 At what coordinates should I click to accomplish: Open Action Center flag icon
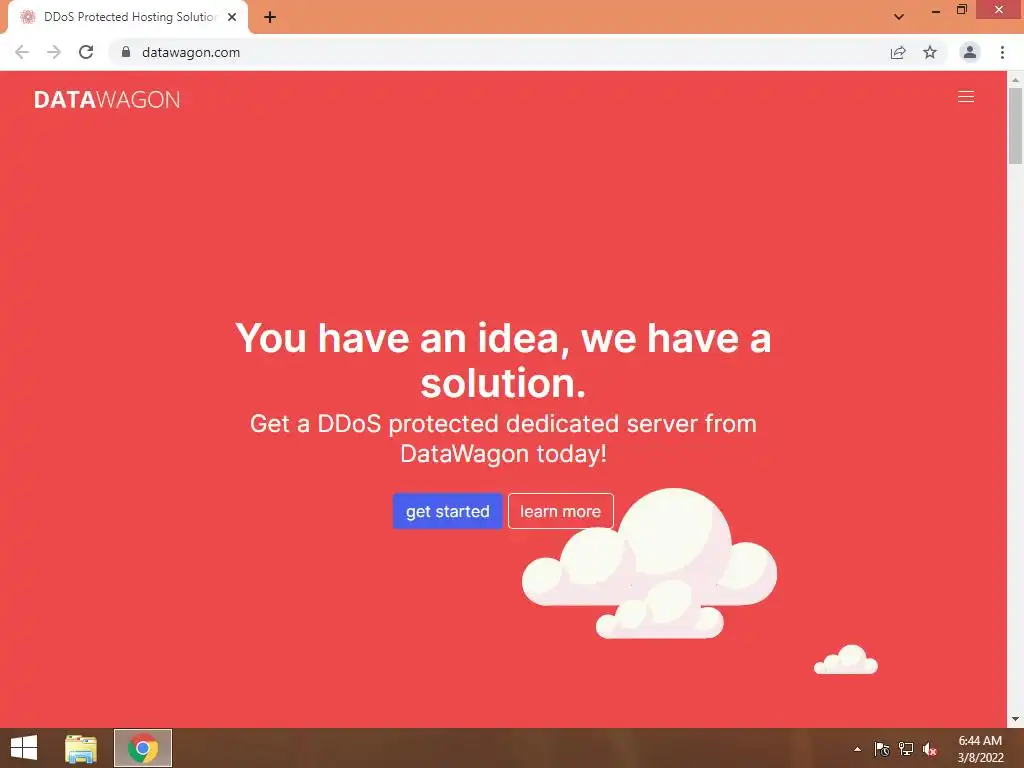tap(882, 749)
